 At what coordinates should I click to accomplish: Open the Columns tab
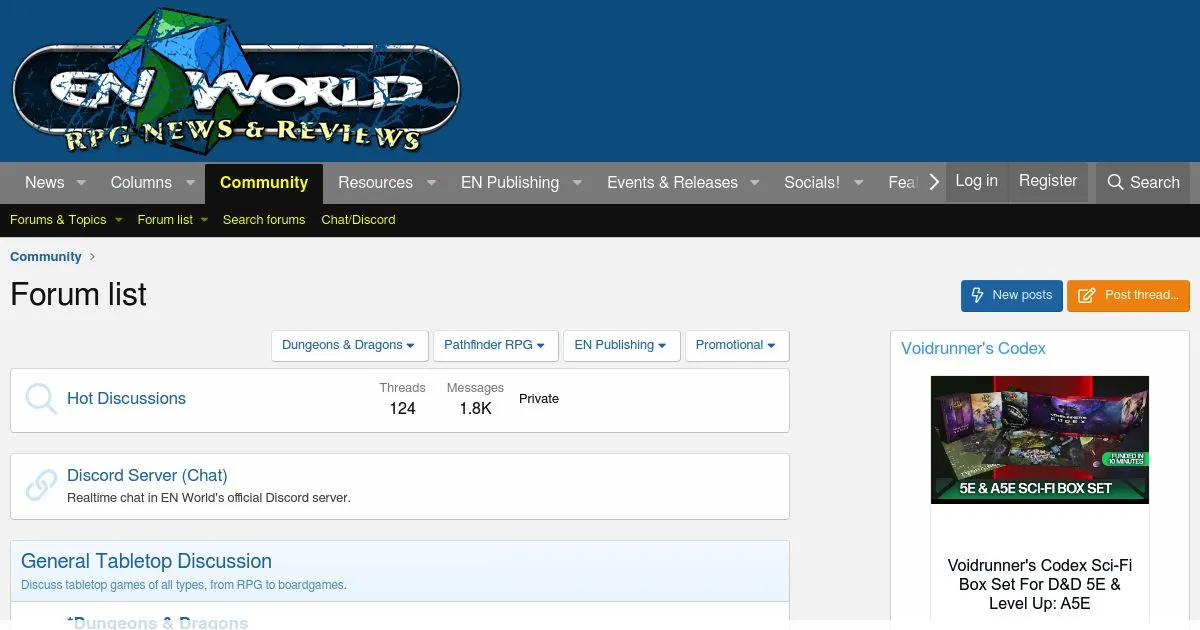click(141, 182)
